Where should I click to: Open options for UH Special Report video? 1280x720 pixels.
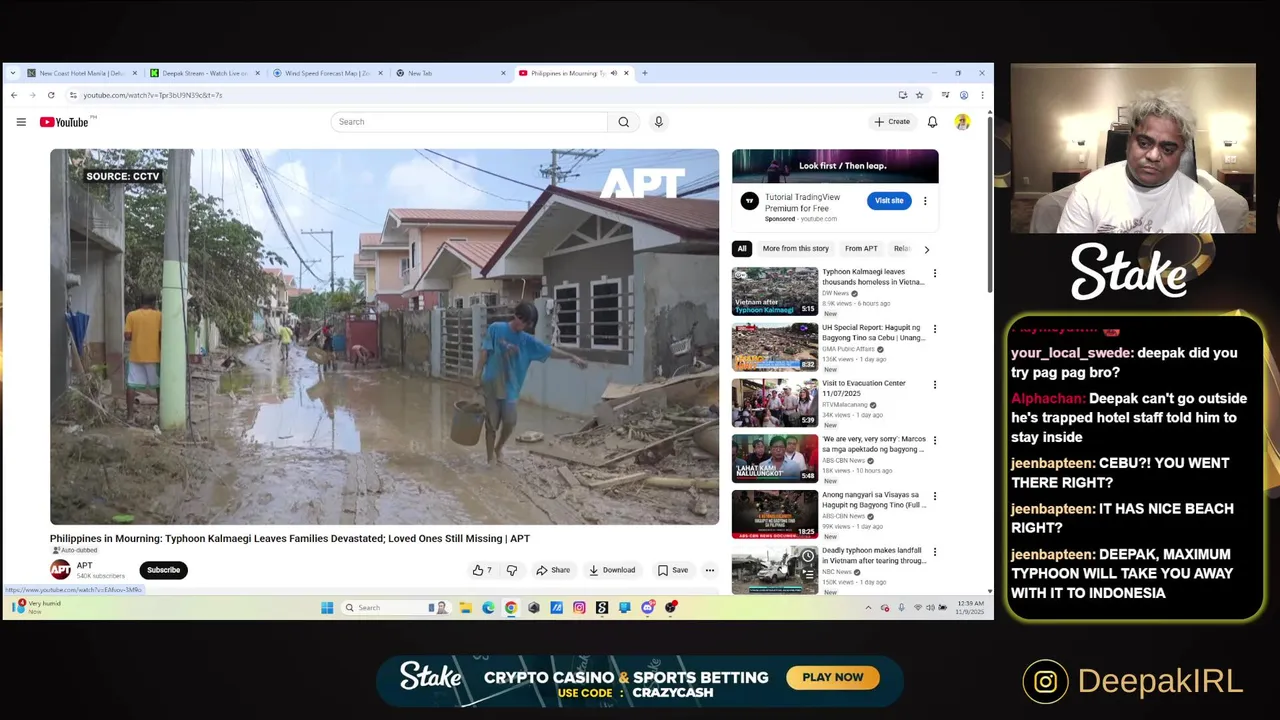click(935, 329)
